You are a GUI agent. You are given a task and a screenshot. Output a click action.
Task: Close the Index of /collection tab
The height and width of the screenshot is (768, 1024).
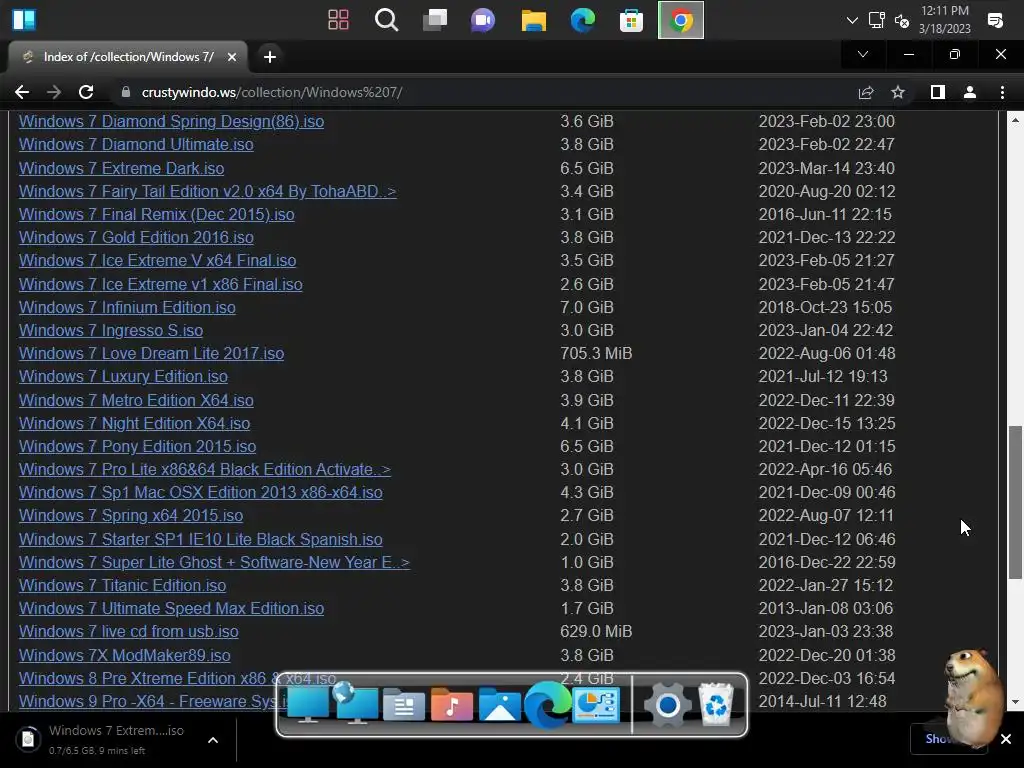click(x=232, y=57)
